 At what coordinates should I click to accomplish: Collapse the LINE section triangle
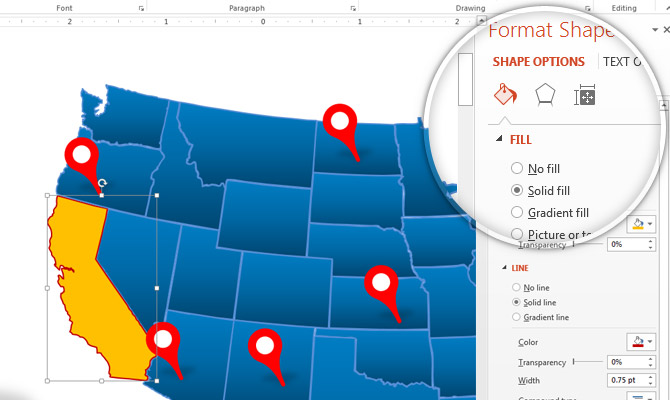504,268
